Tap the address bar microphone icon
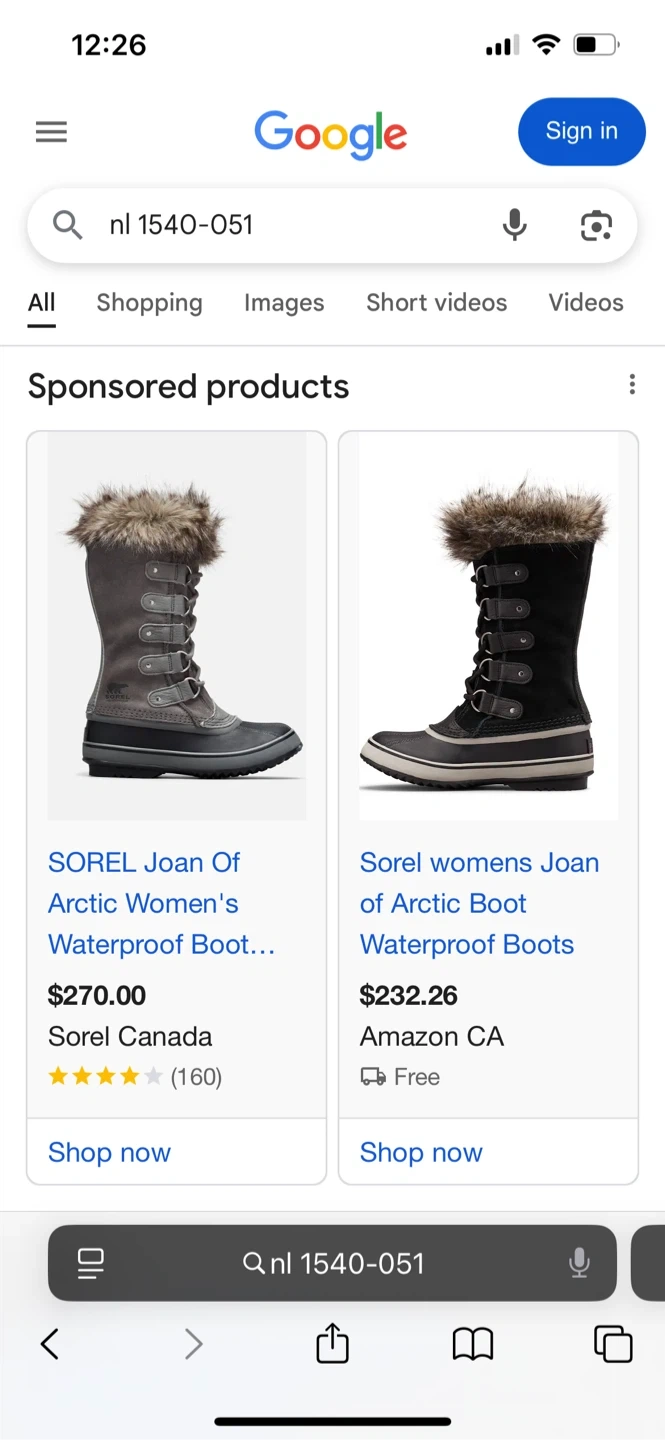Screen dimensions: 665x1440 tap(579, 1263)
